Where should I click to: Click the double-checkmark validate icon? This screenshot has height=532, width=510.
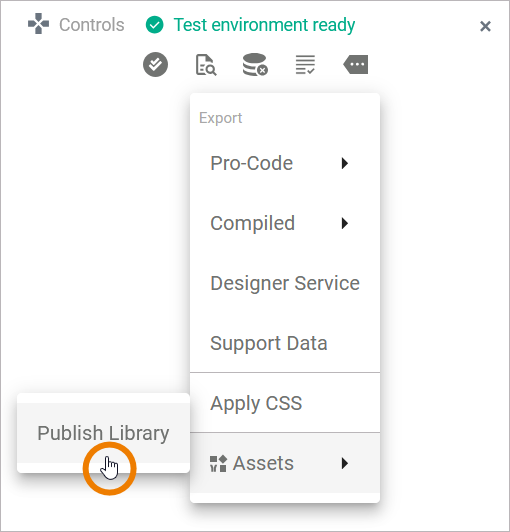(x=155, y=64)
